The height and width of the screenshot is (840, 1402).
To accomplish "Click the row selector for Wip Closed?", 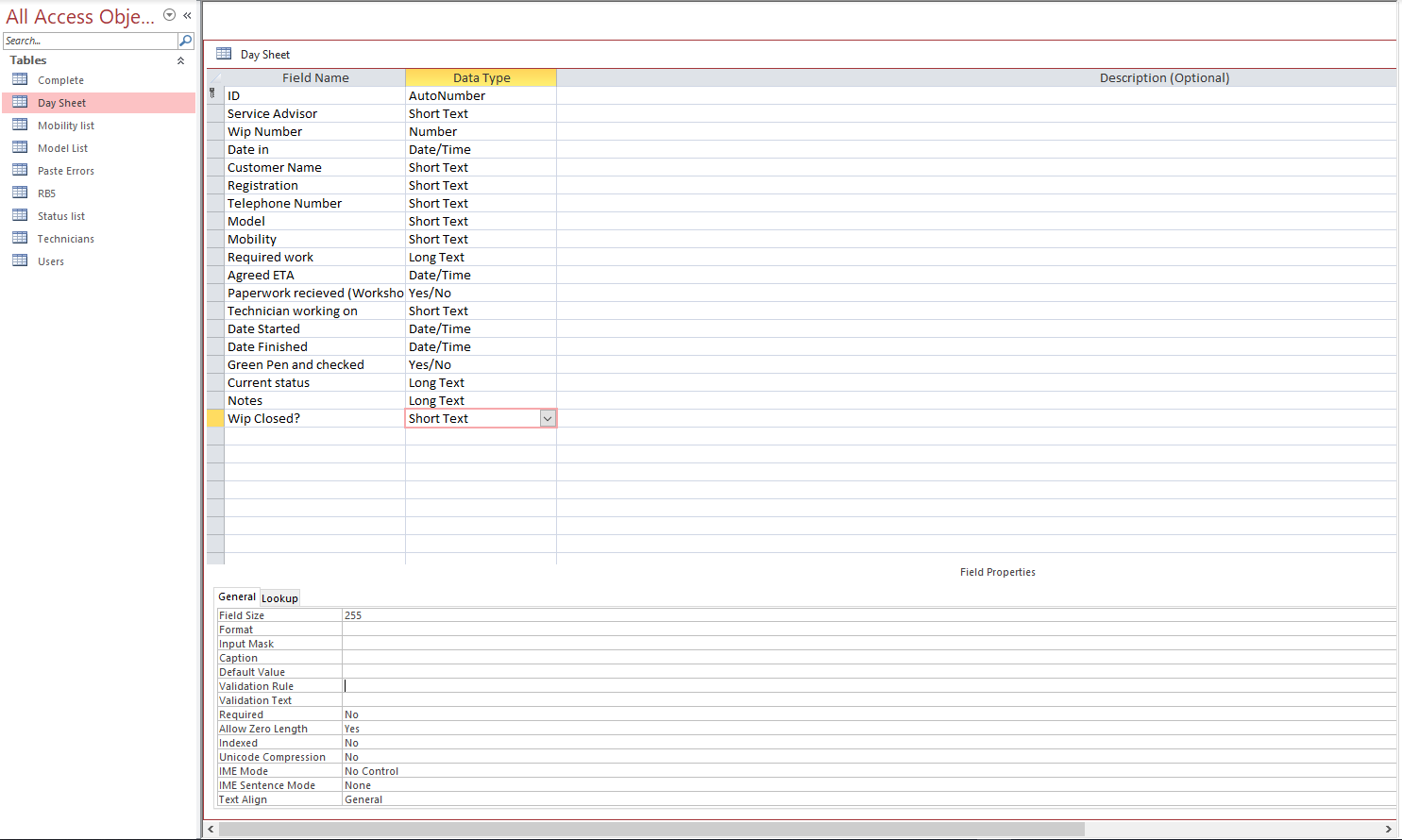I will (215, 418).
